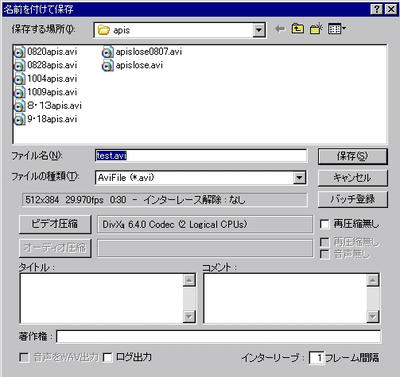Click the キャンセル button
The height and width of the screenshot is (377, 400).
(x=353, y=178)
